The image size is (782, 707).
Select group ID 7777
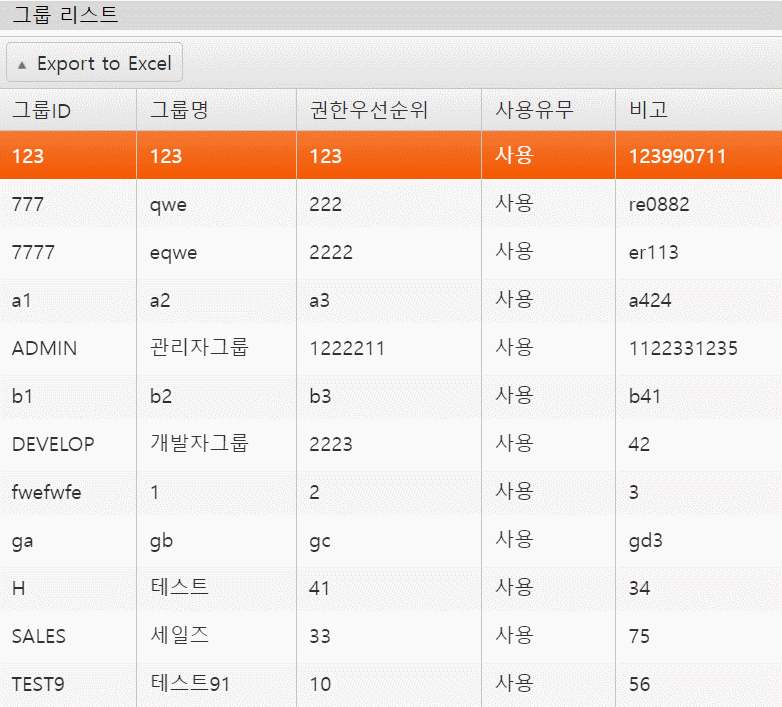pyautogui.click(x=33, y=252)
